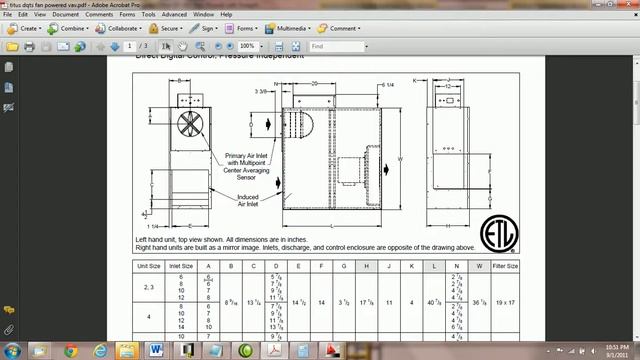Open the View menu
Screen dimensions: 640x360
40,14
